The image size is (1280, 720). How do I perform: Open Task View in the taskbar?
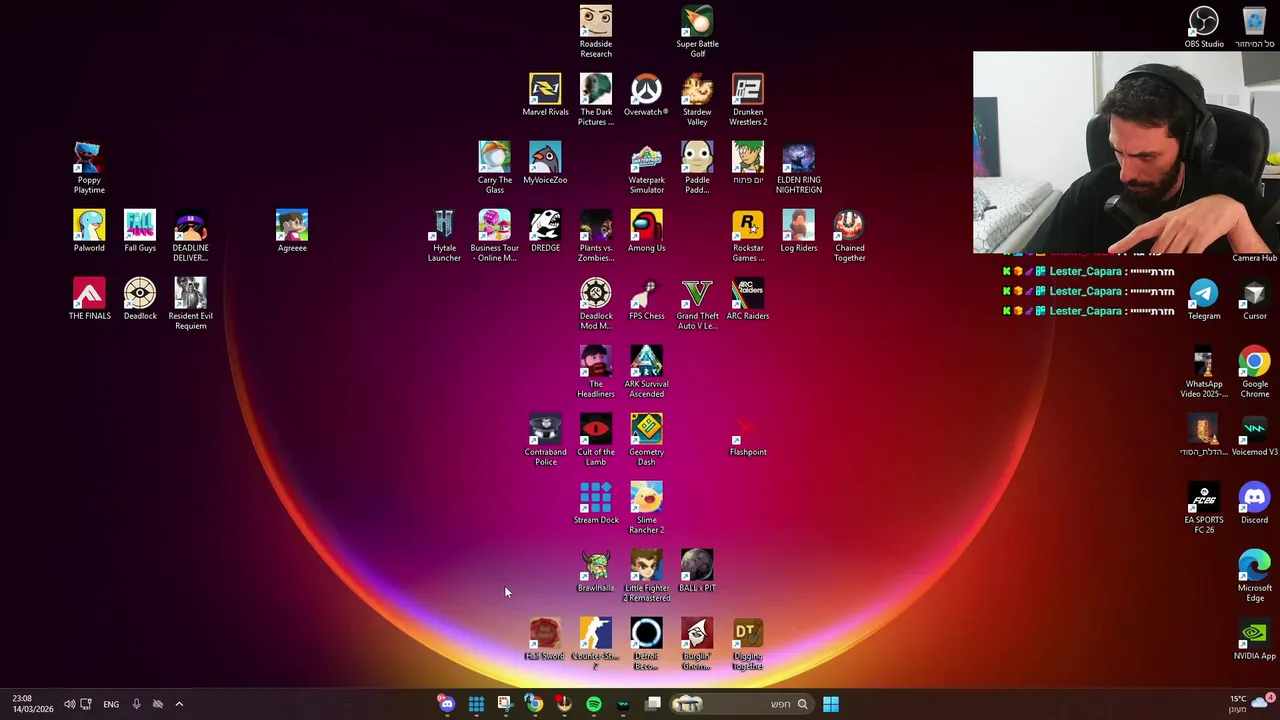[653, 704]
